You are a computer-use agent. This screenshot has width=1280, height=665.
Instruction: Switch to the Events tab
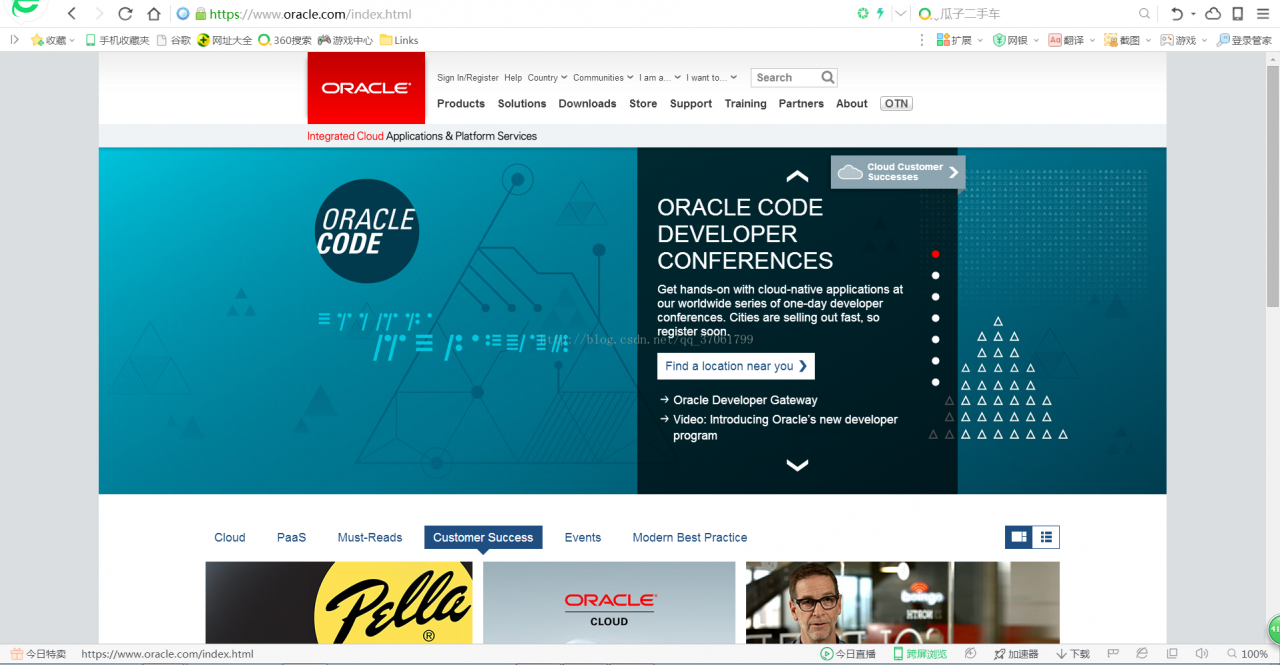(x=583, y=538)
